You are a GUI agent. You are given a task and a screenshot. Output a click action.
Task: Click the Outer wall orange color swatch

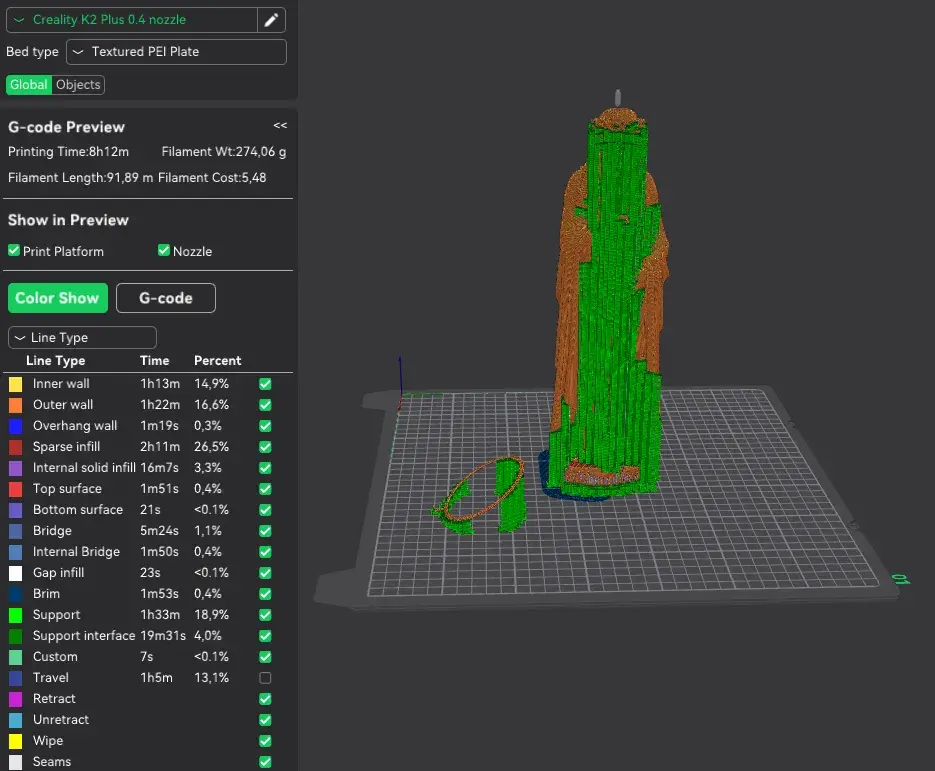[x=16, y=405]
